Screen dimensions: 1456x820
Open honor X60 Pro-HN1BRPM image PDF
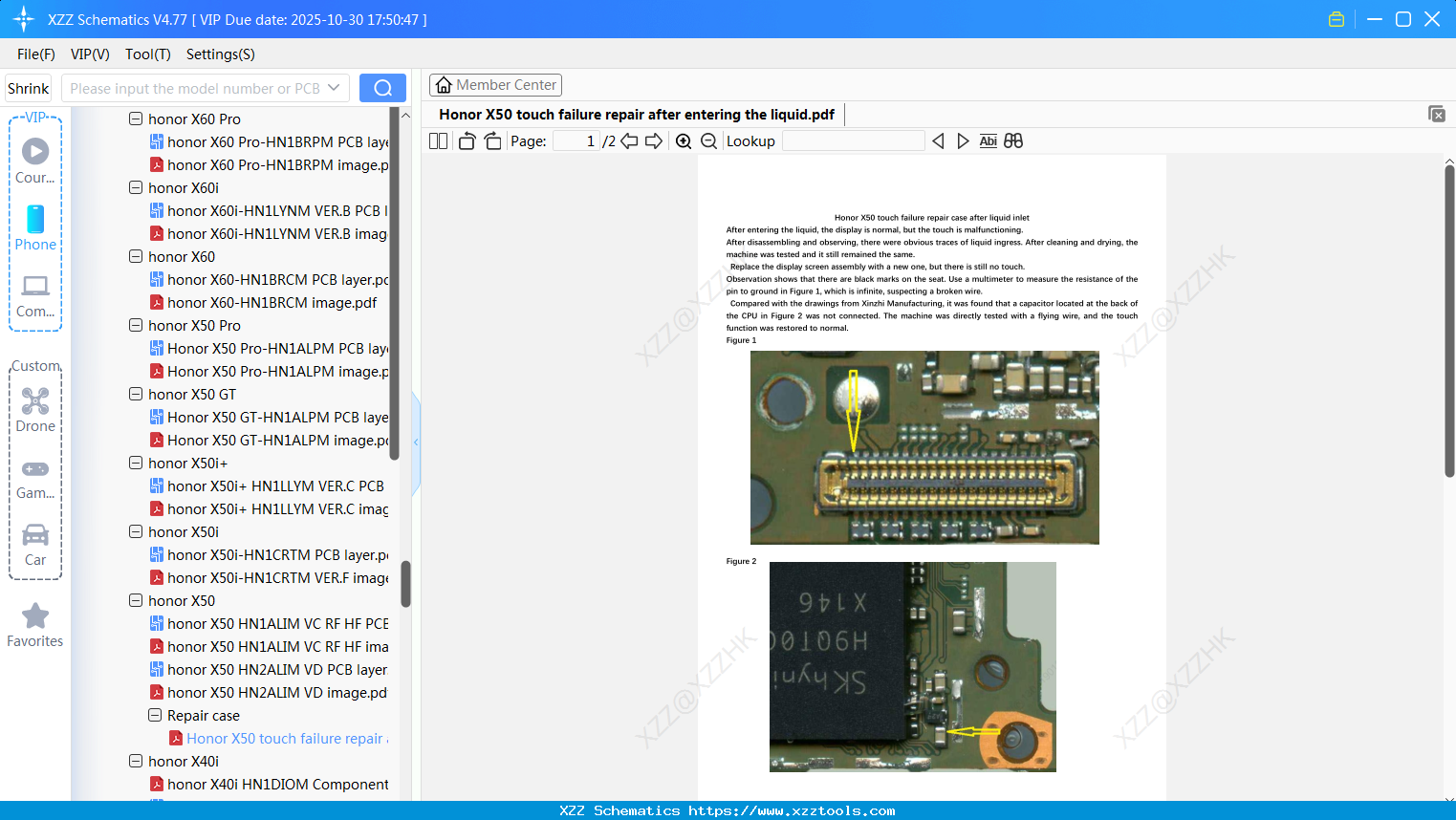[269, 164]
